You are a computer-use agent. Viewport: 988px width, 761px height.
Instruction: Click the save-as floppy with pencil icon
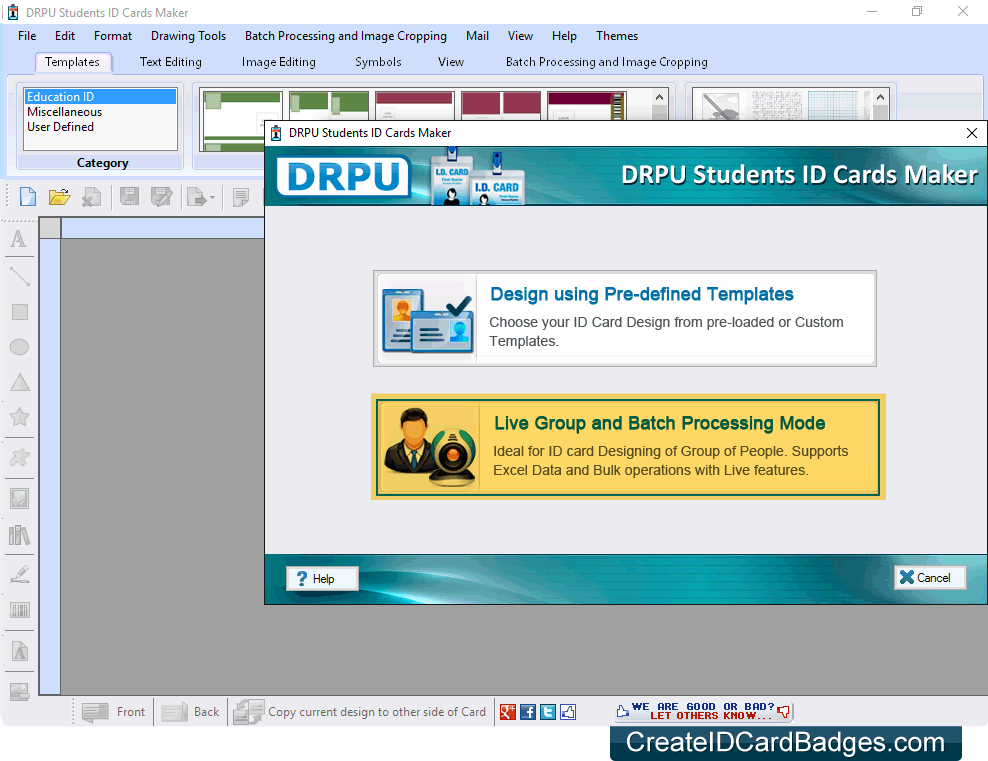point(161,197)
